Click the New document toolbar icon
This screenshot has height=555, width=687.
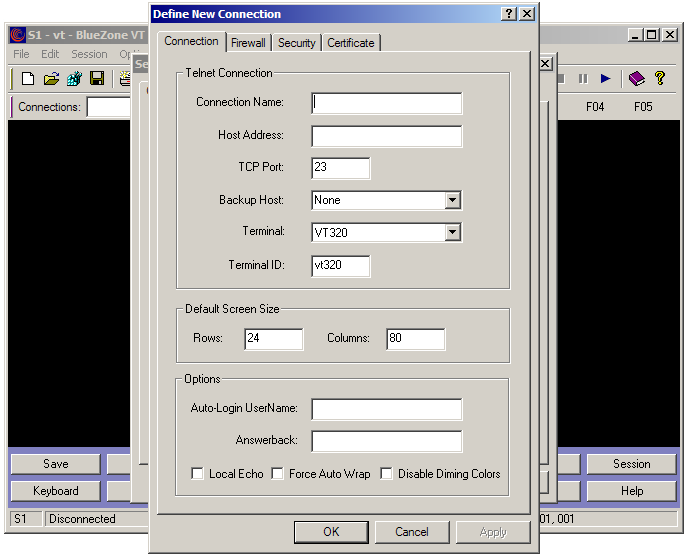pos(28,78)
